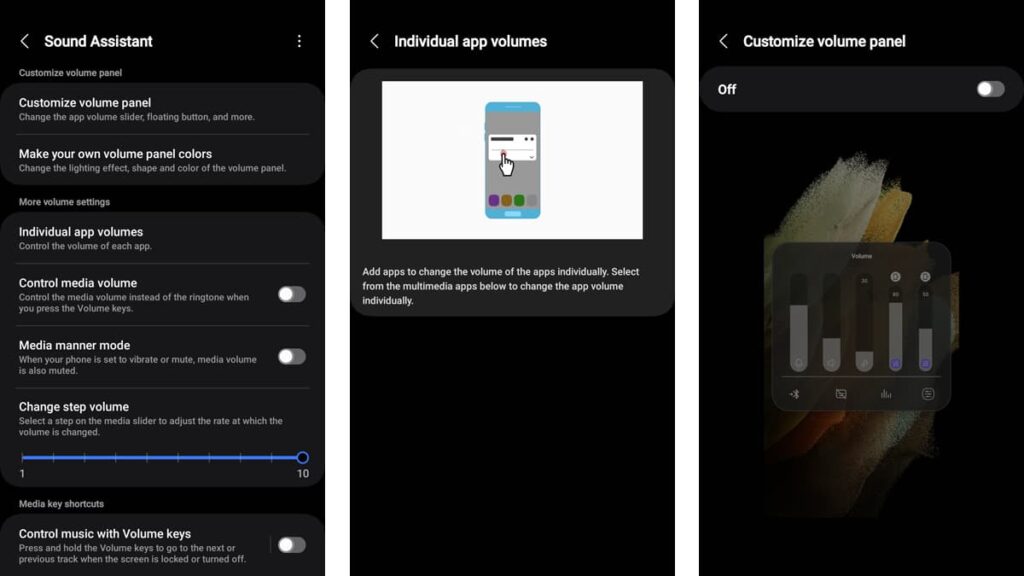Tap the first volume bar in panel preview
Viewport: 1024px width, 576px height.
tap(798, 321)
